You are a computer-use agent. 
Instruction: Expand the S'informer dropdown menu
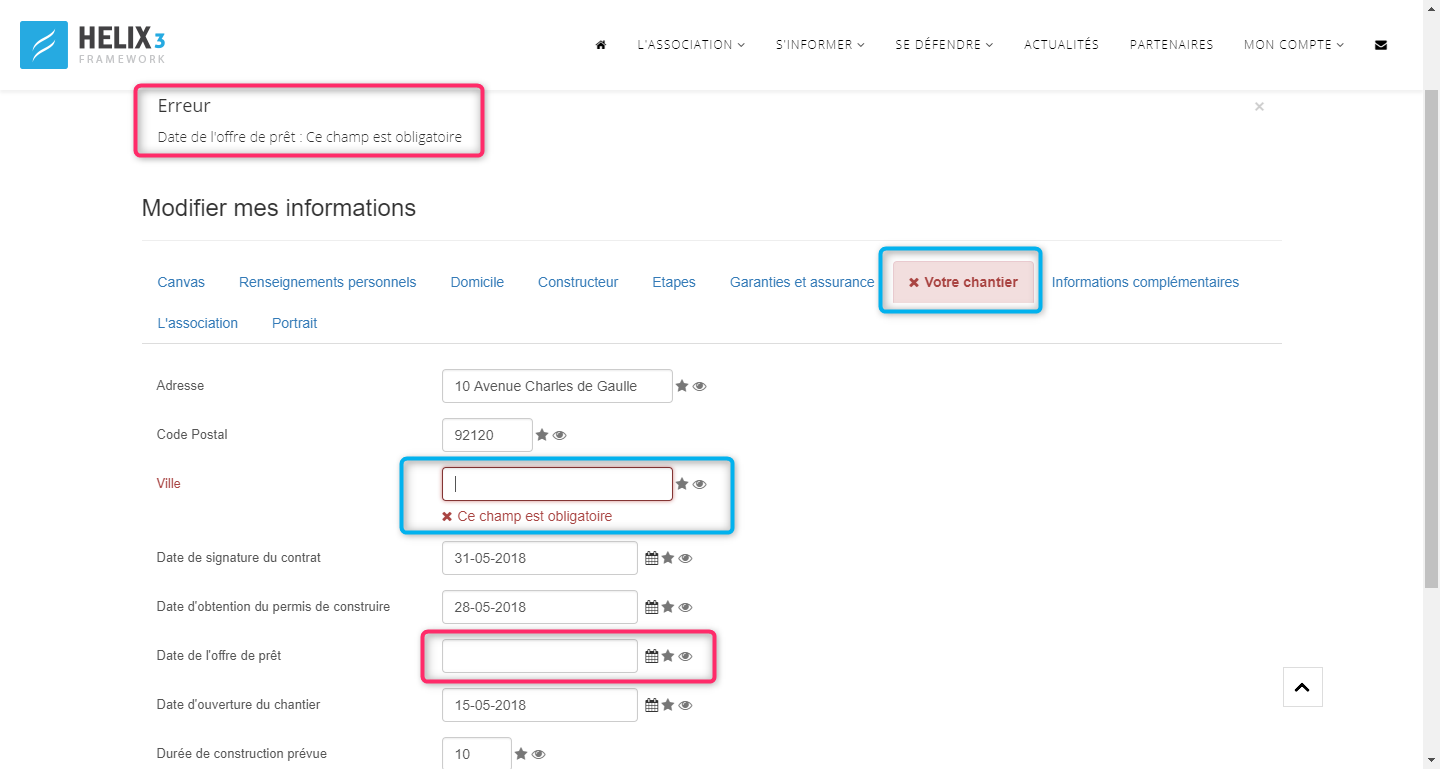(x=820, y=45)
